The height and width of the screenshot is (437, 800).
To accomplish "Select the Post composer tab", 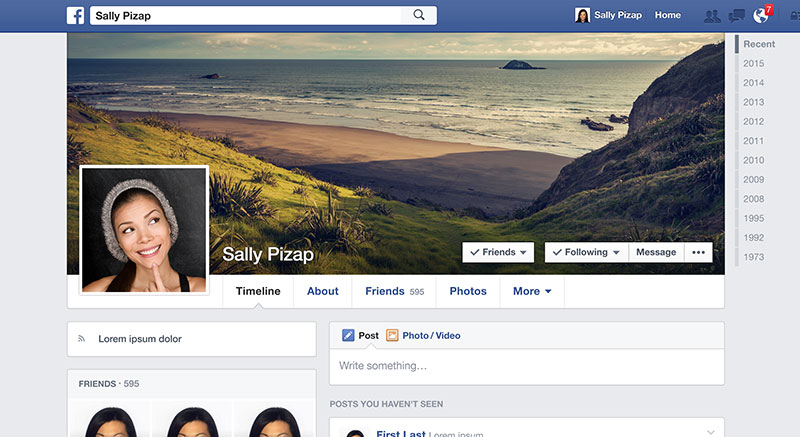I will pos(361,335).
